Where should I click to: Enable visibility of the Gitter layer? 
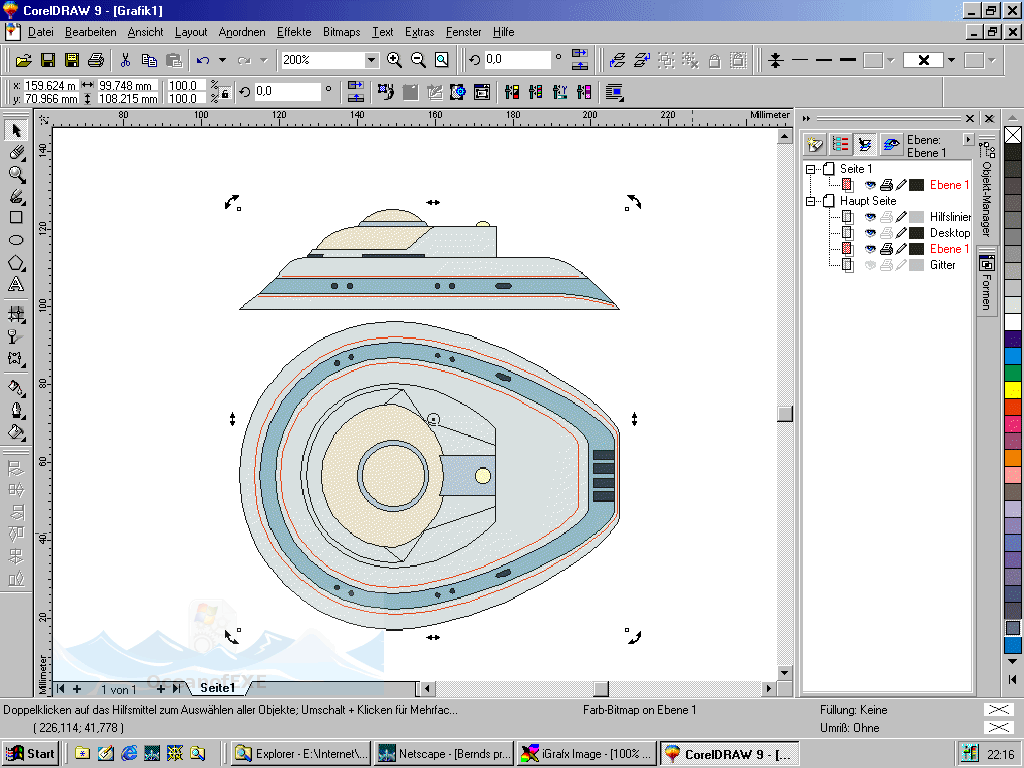pos(870,265)
